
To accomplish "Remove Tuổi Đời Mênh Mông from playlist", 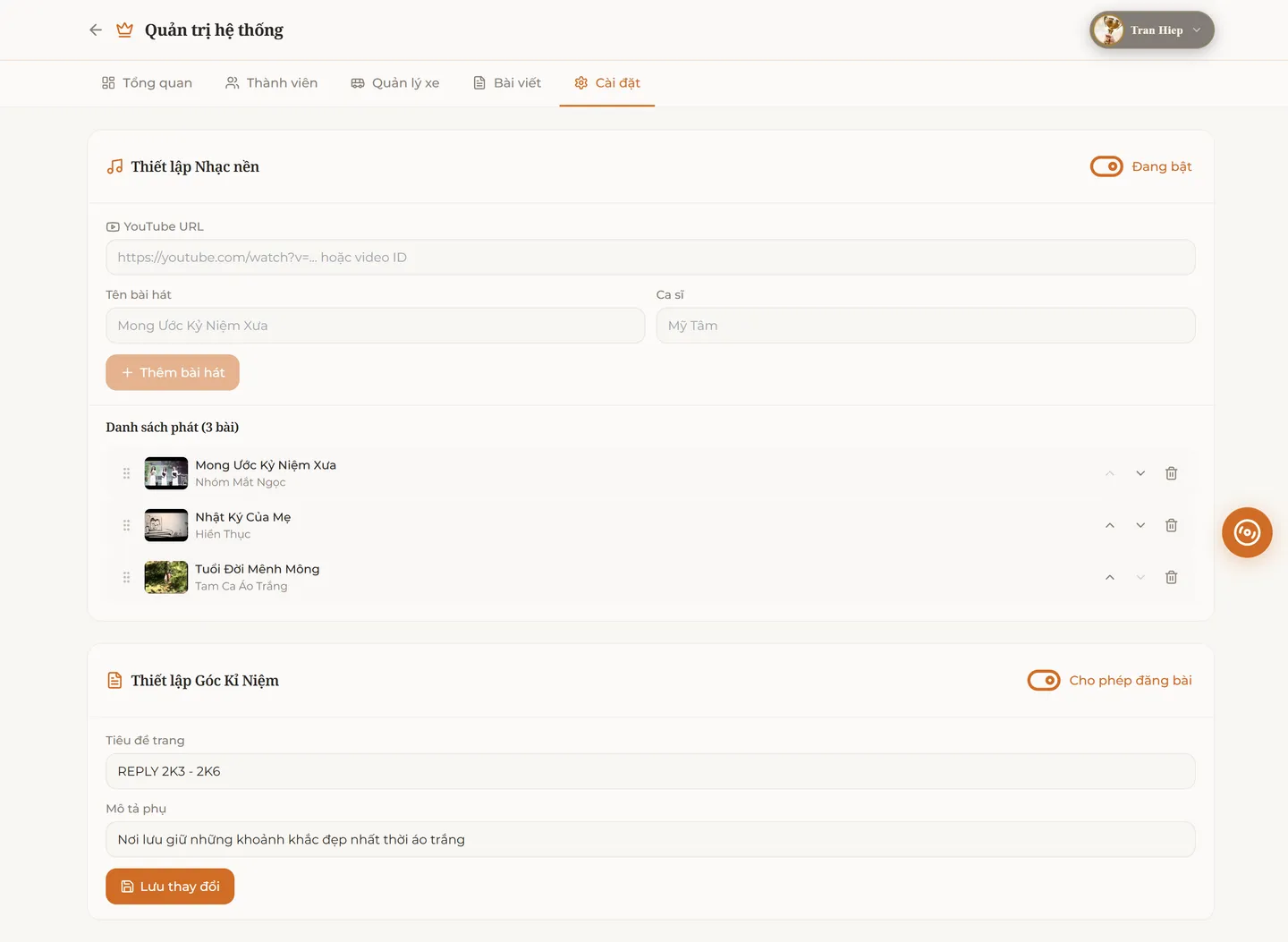I will coord(1171,577).
